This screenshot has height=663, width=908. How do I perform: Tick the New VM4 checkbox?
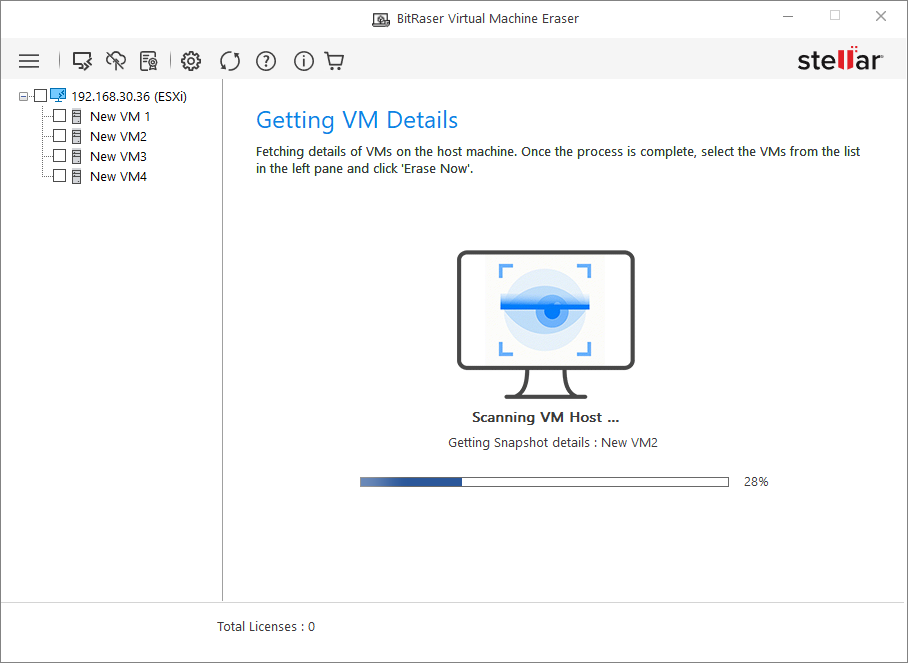pyautogui.click(x=60, y=176)
